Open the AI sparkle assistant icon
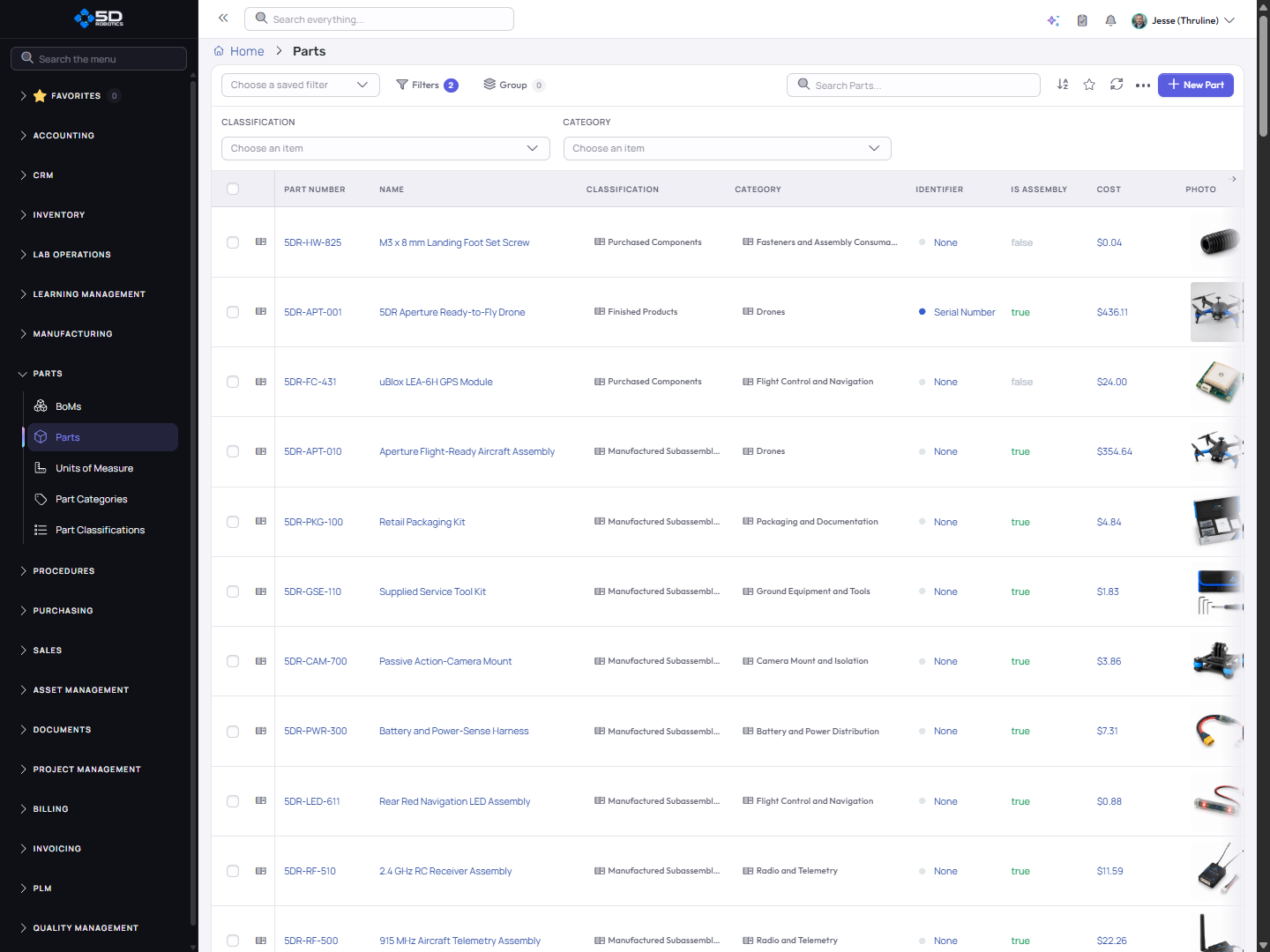The width and height of the screenshot is (1270, 952). [1053, 20]
